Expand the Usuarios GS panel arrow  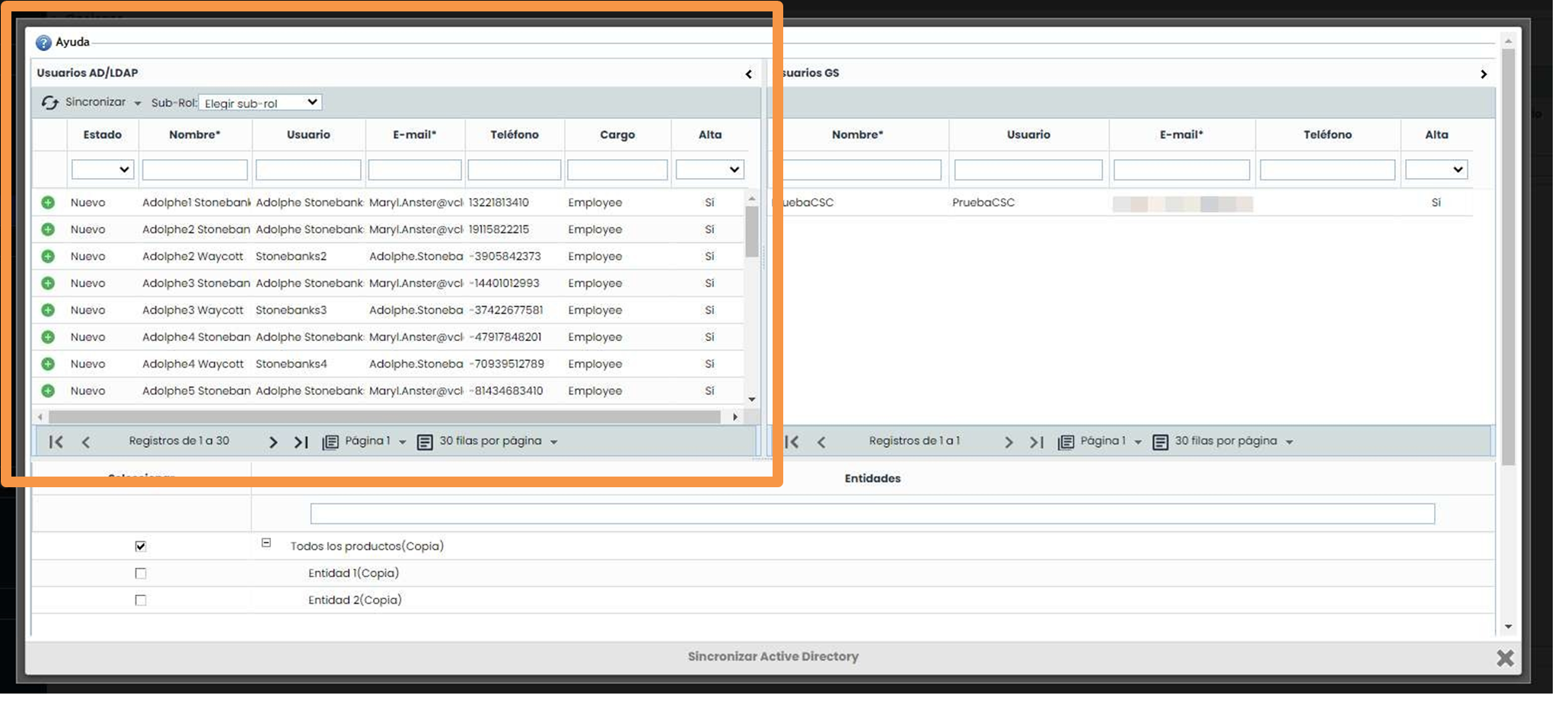(1483, 74)
